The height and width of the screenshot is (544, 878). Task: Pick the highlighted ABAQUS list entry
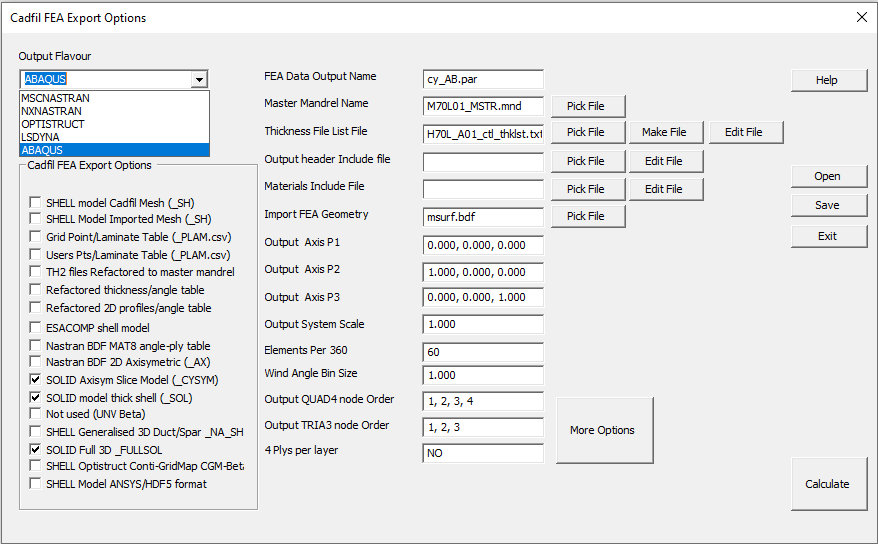[114, 150]
